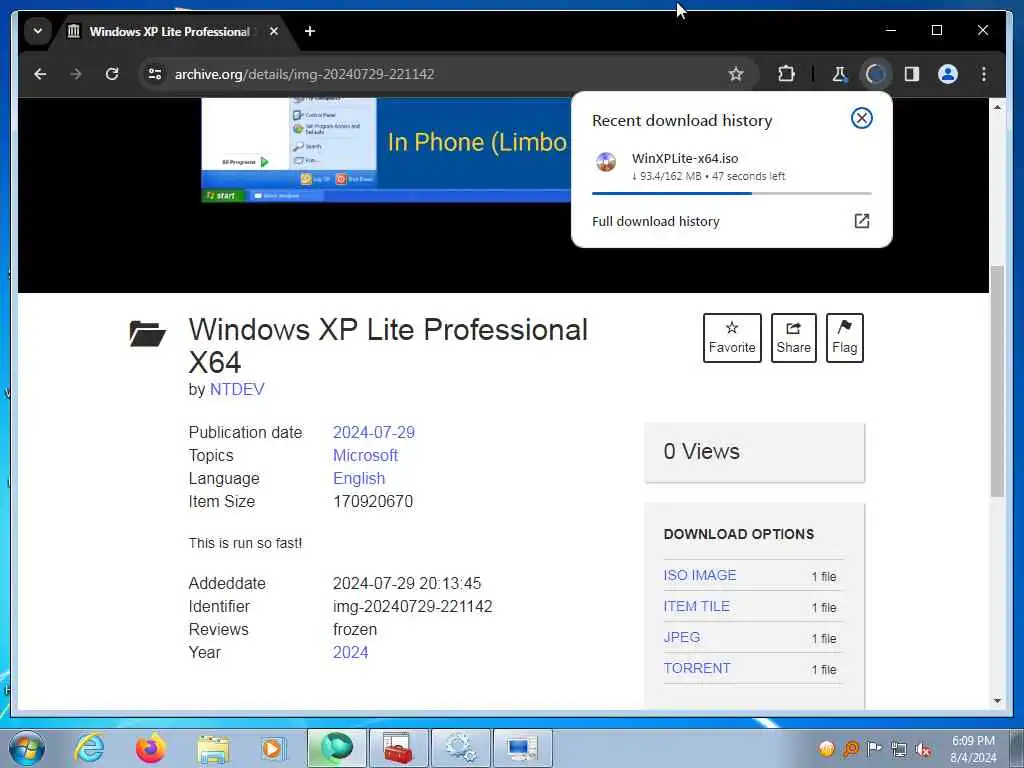
Task: Go back to the previous page
Action: click(40, 74)
